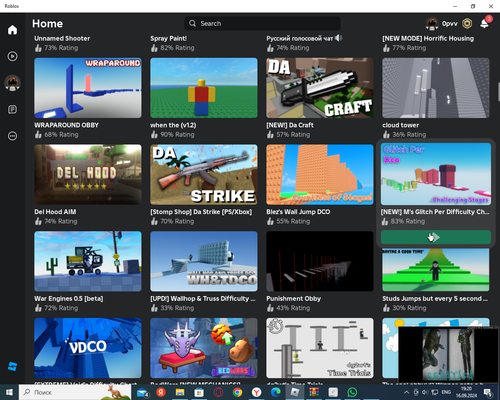The width and height of the screenshot is (500, 400).
Task: Open the Robux hexagon coin icon
Action: [467, 23]
